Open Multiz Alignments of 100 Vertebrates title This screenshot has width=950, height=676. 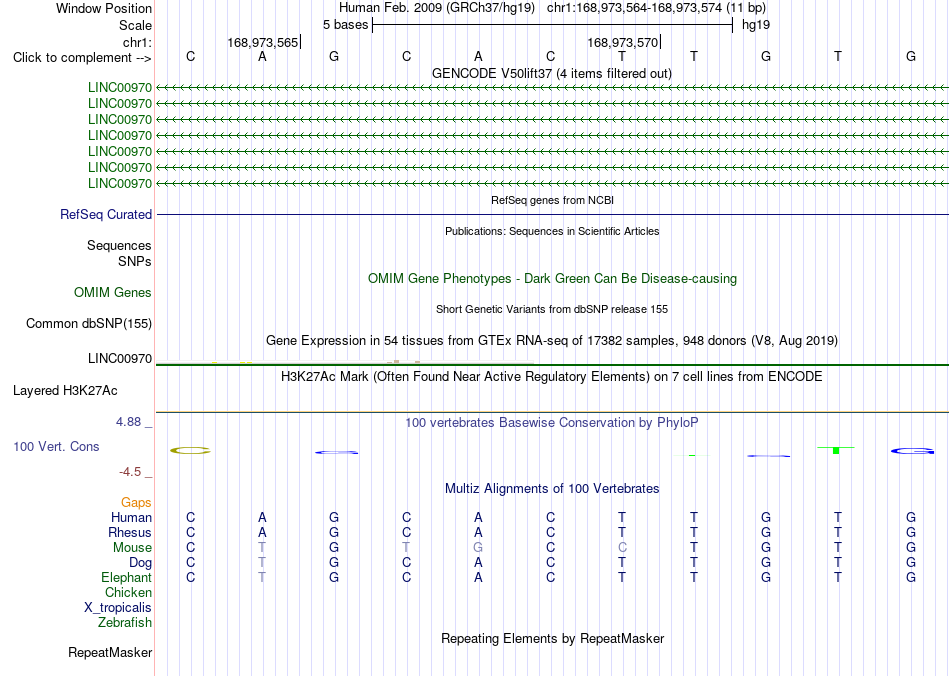[552, 489]
